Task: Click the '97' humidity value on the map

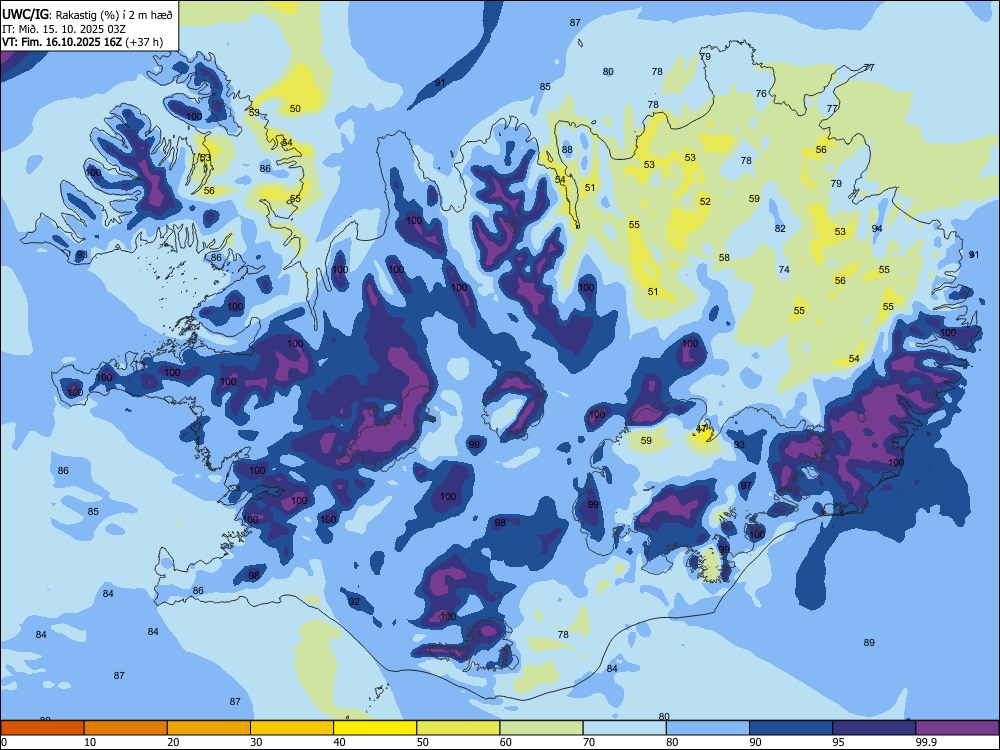Action: click(x=746, y=485)
